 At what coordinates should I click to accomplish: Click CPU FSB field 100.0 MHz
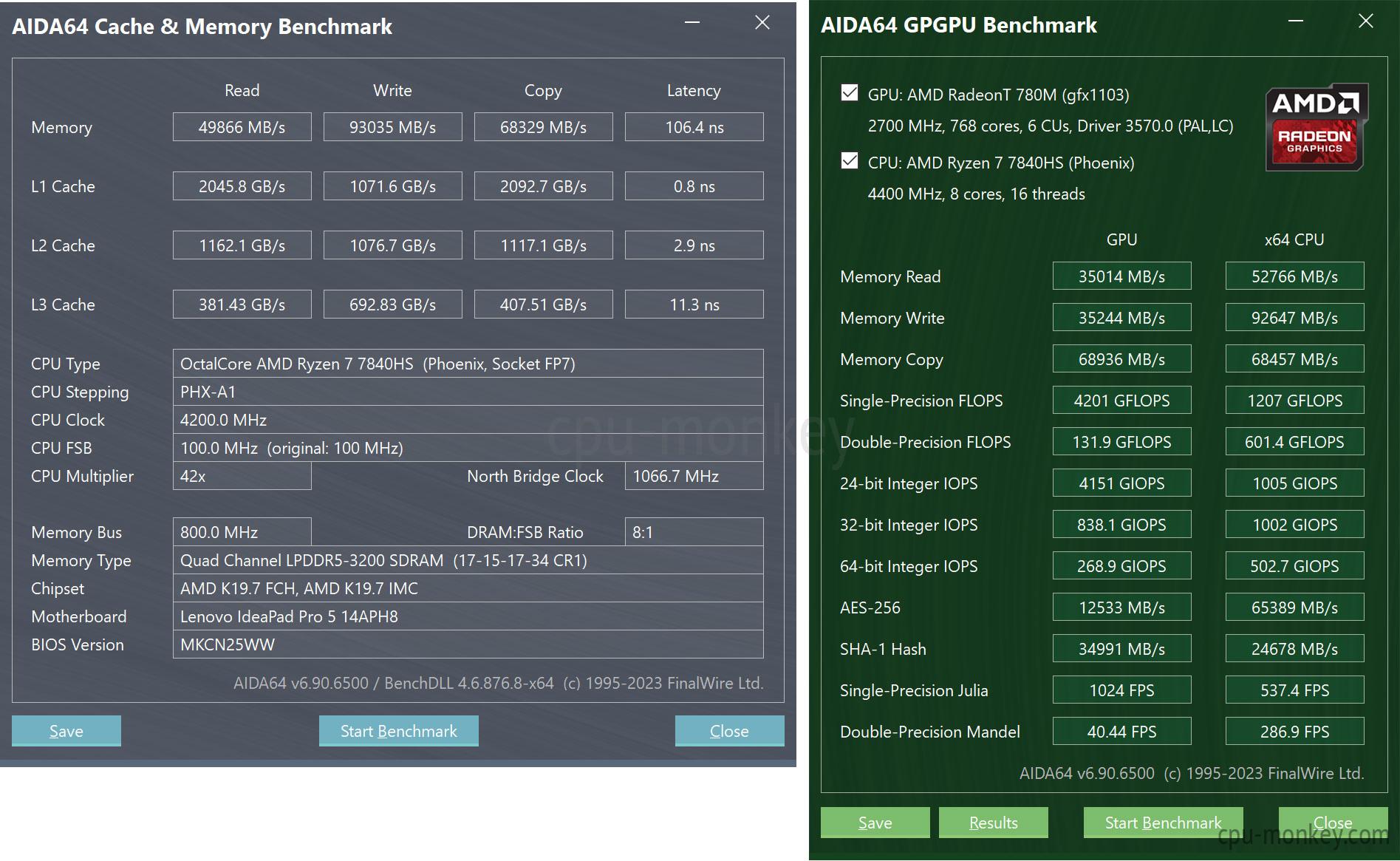(468, 448)
